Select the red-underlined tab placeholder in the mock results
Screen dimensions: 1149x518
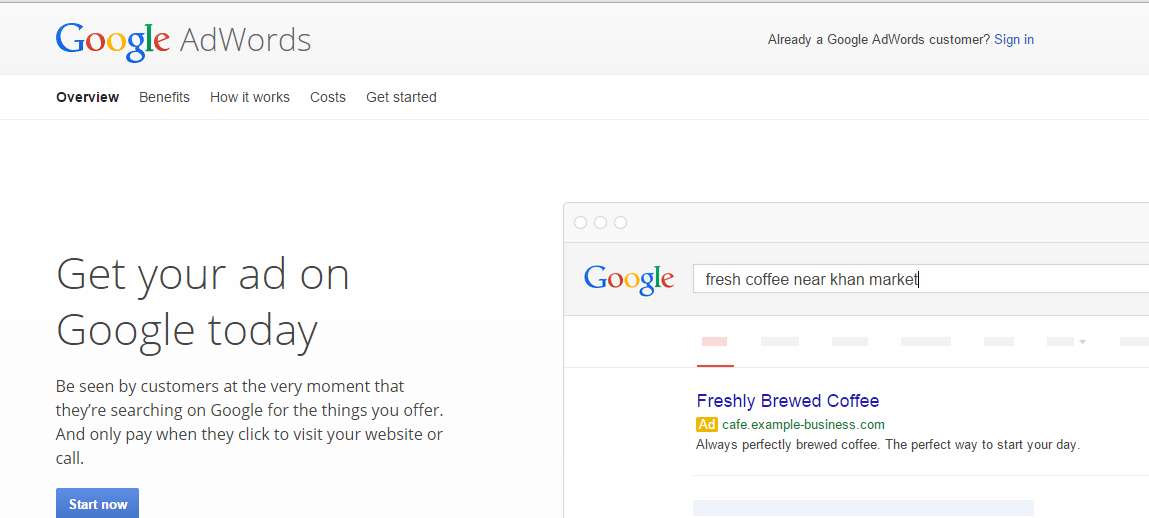(714, 342)
